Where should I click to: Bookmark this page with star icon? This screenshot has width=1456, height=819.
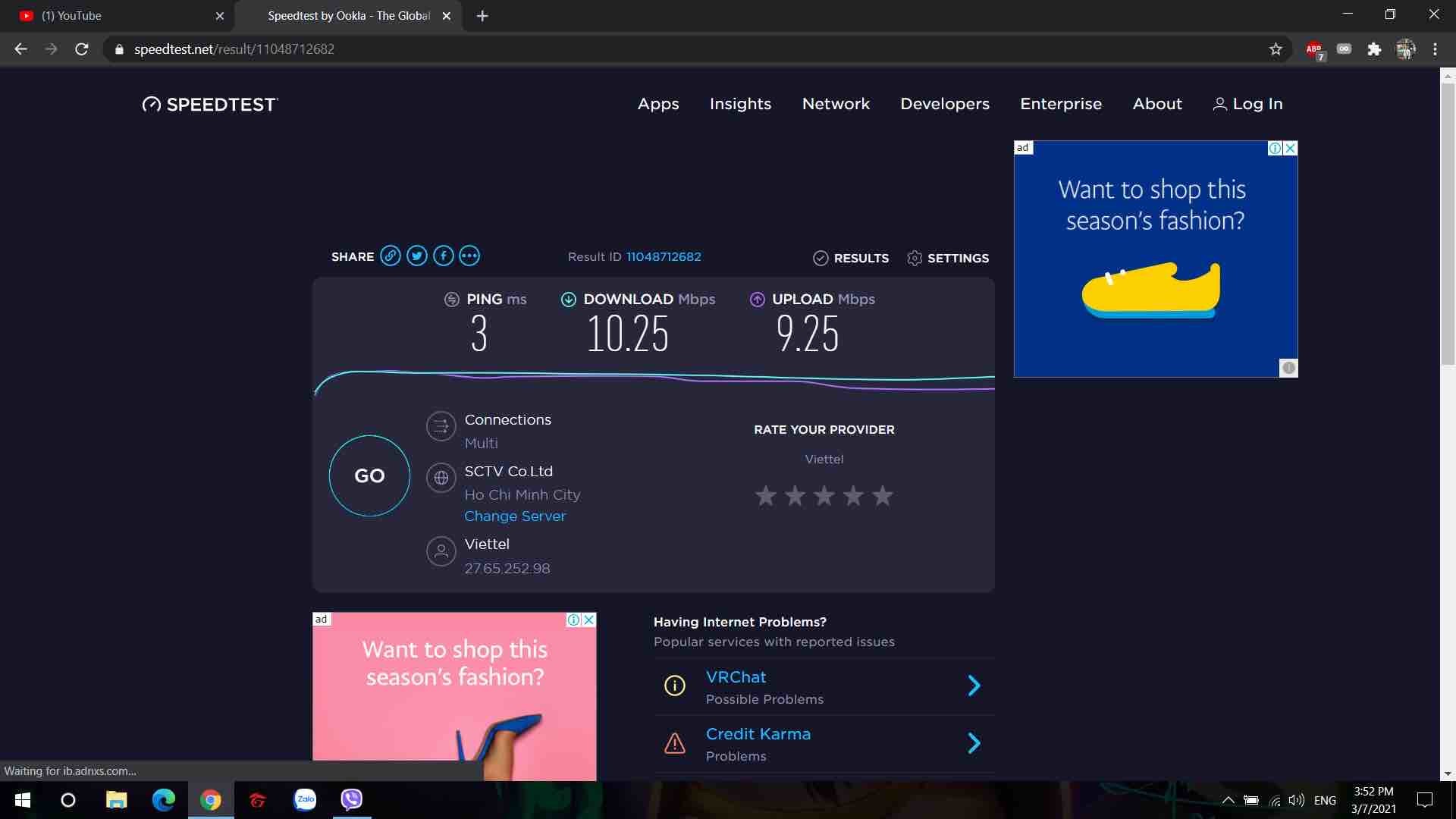point(1276,49)
